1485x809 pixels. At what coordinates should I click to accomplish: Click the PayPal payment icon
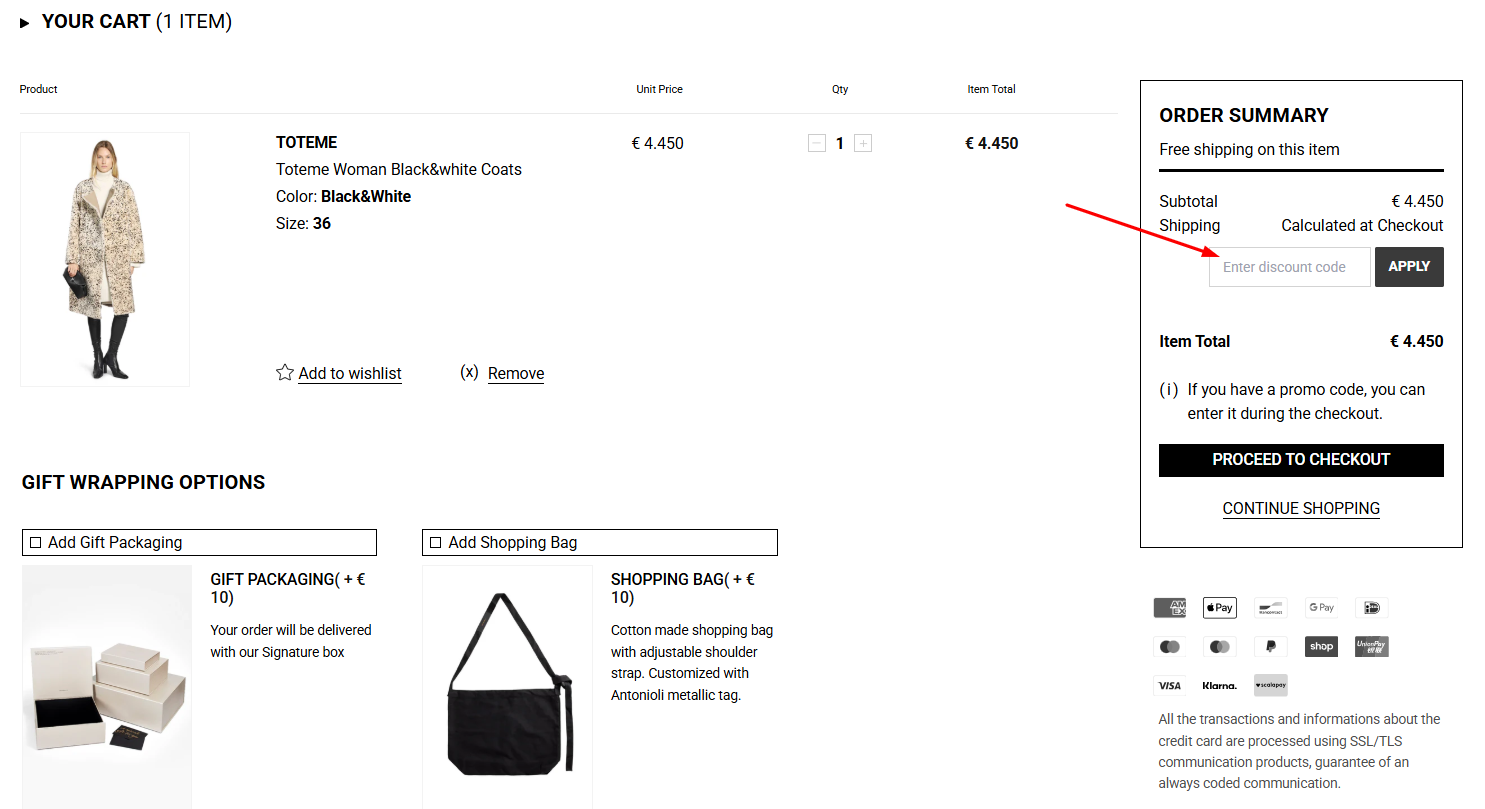click(1270, 647)
